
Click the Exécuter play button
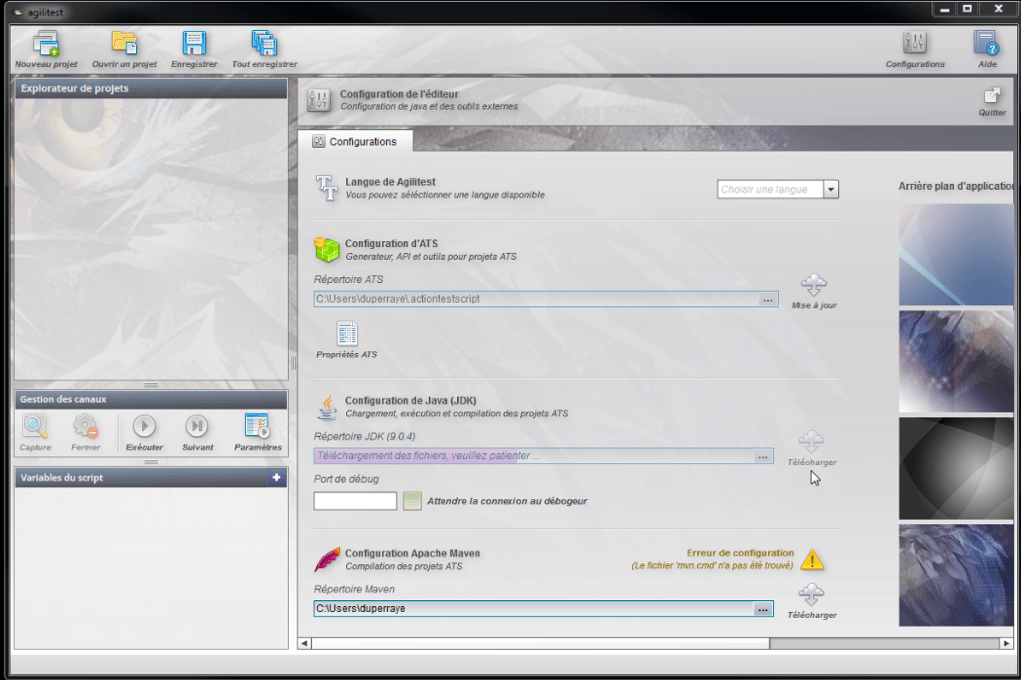(144, 427)
